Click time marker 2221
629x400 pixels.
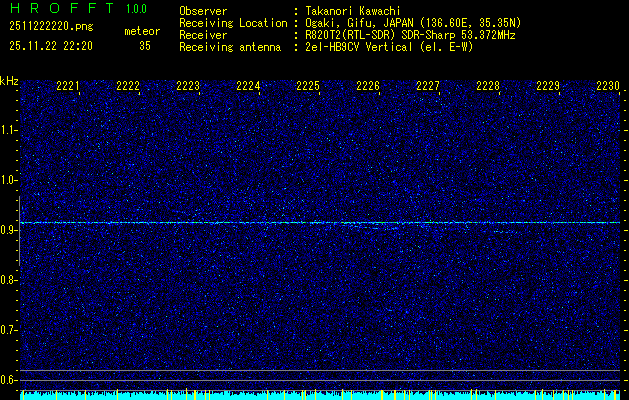[x=68, y=86]
